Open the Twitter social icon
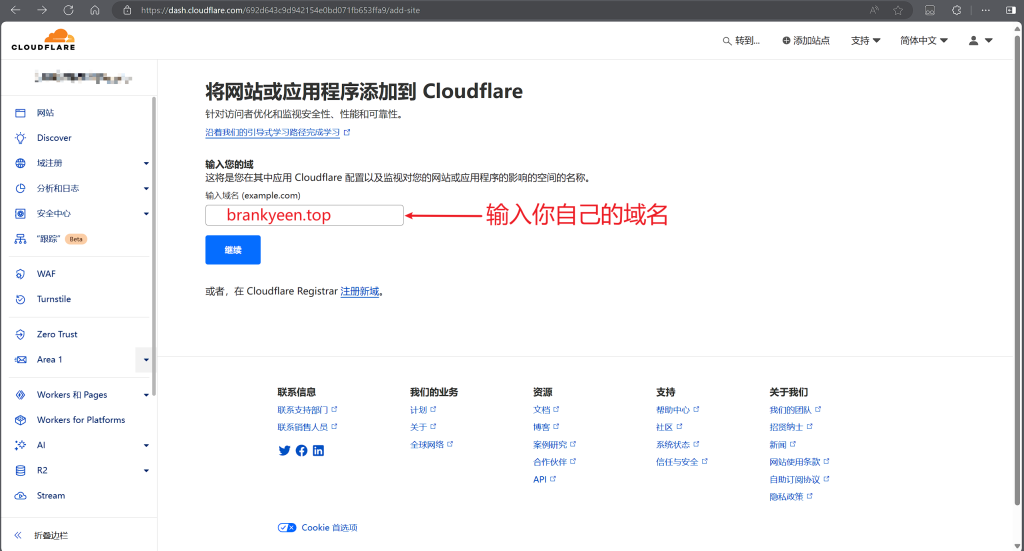Viewport: 1024px width, 551px height. point(284,451)
